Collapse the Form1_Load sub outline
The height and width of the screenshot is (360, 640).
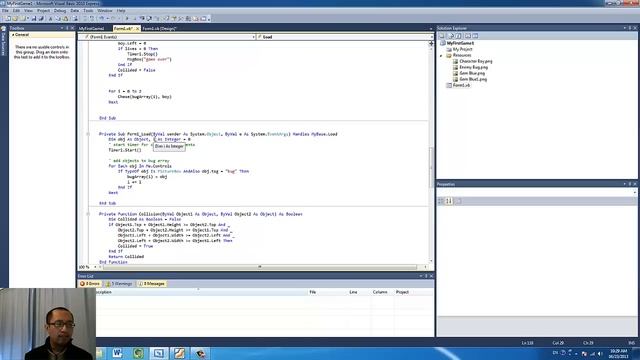pos(88,134)
